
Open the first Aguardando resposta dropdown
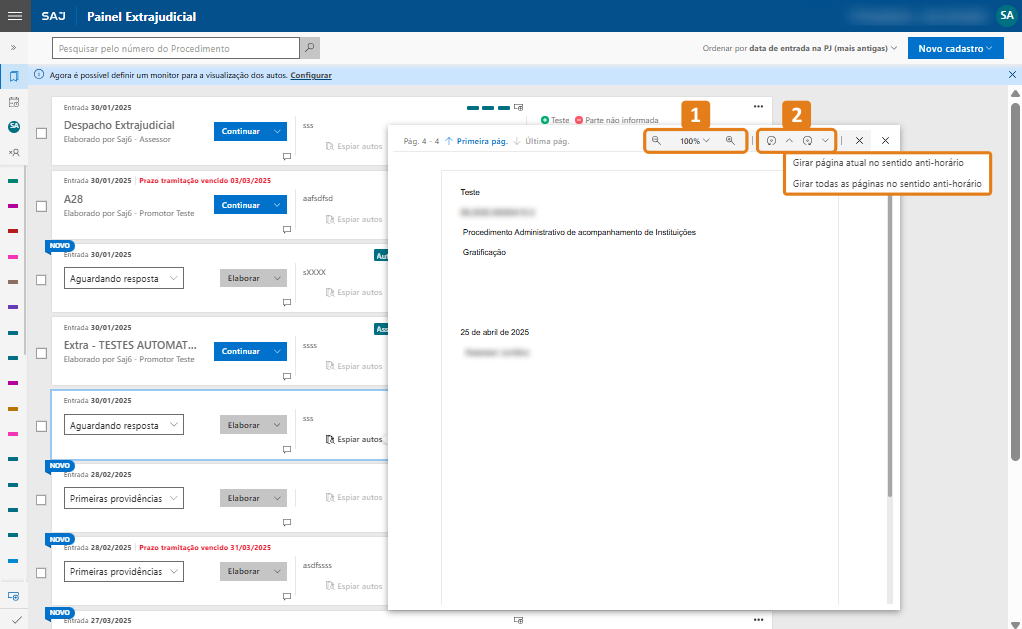pos(123,279)
